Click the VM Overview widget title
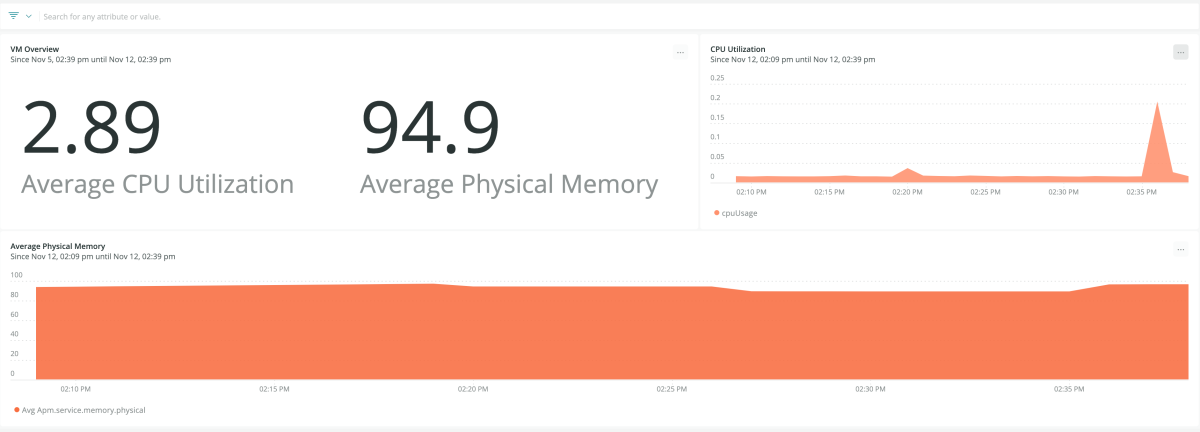1200x432 pixels. (x=34, y=48)
